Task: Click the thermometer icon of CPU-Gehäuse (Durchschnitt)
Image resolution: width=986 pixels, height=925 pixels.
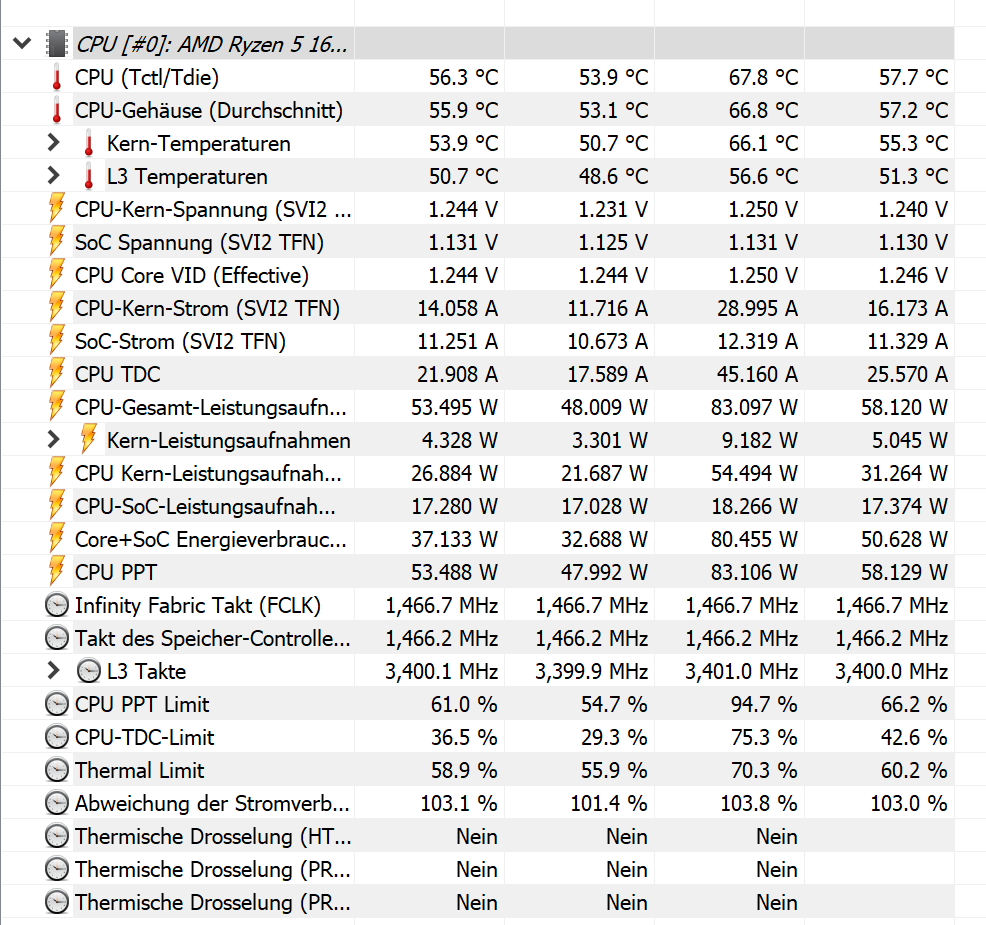Action: 57,110
